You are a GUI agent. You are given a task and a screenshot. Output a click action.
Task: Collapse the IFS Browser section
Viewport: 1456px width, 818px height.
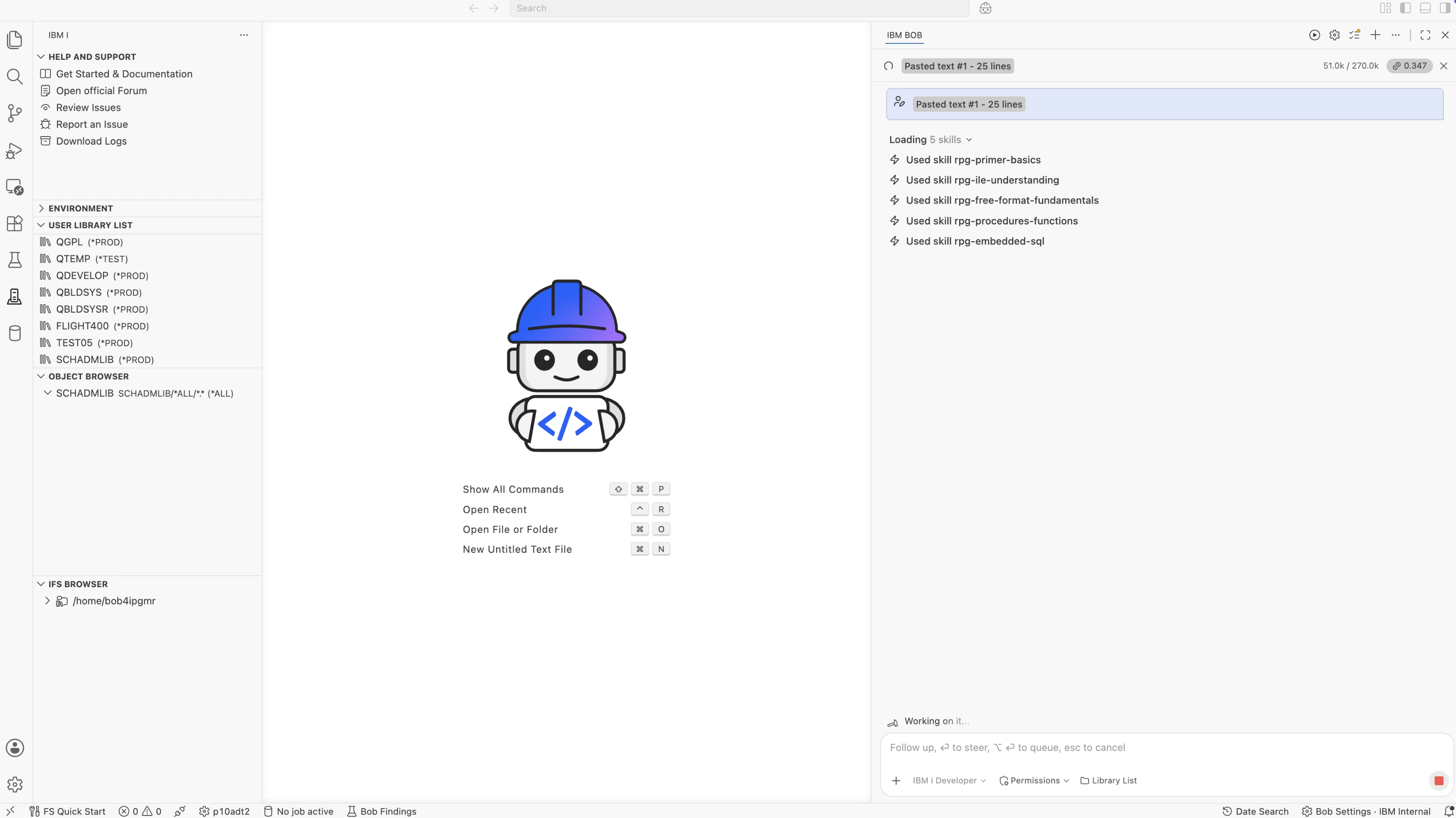(41, 584)
